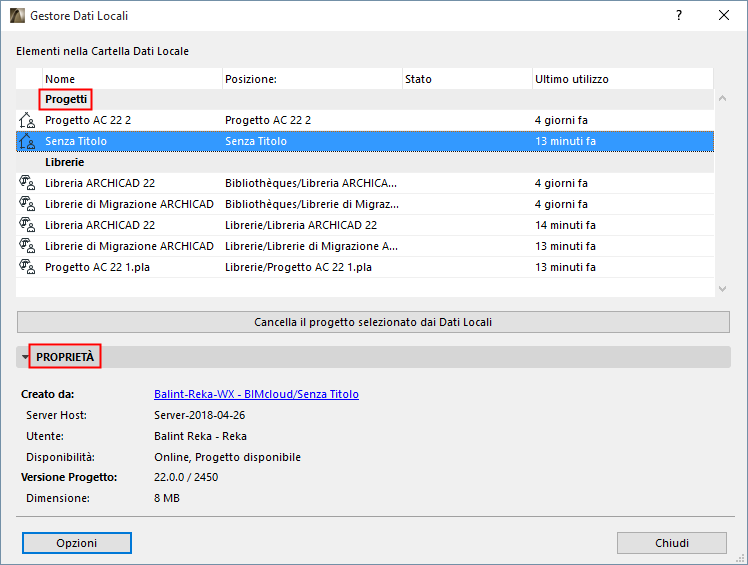Click Online, Progetto disponibile value
748x565 pixels.
[x=228, y=457]
